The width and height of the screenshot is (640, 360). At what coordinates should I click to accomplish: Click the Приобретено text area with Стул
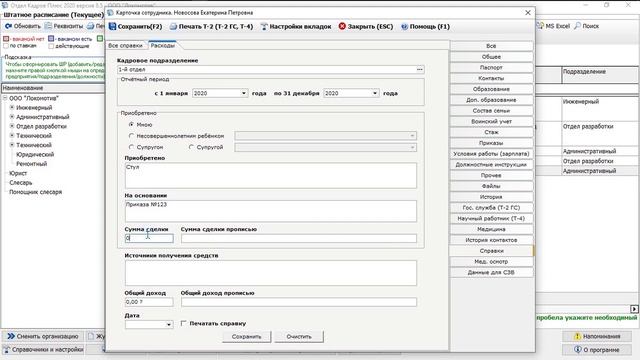(271, 176)
